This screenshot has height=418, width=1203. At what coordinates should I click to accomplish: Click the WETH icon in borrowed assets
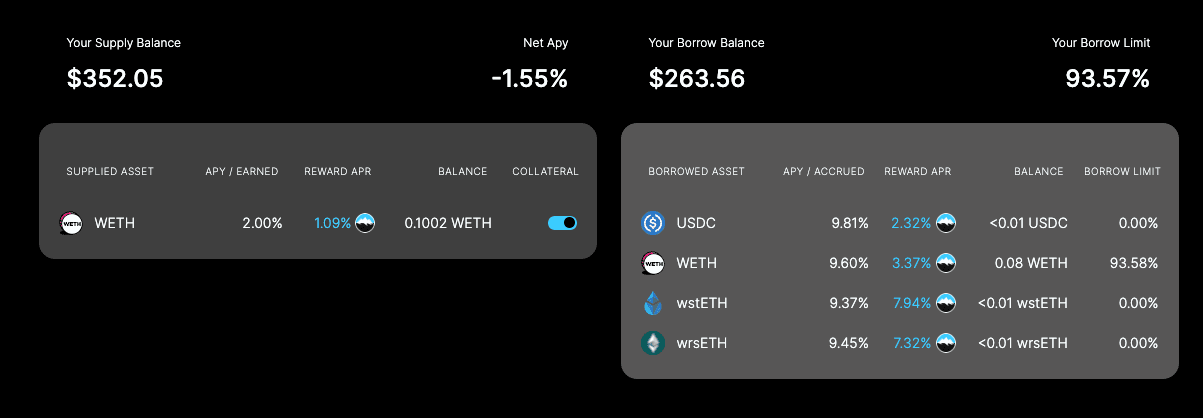(x=653, y=263)
